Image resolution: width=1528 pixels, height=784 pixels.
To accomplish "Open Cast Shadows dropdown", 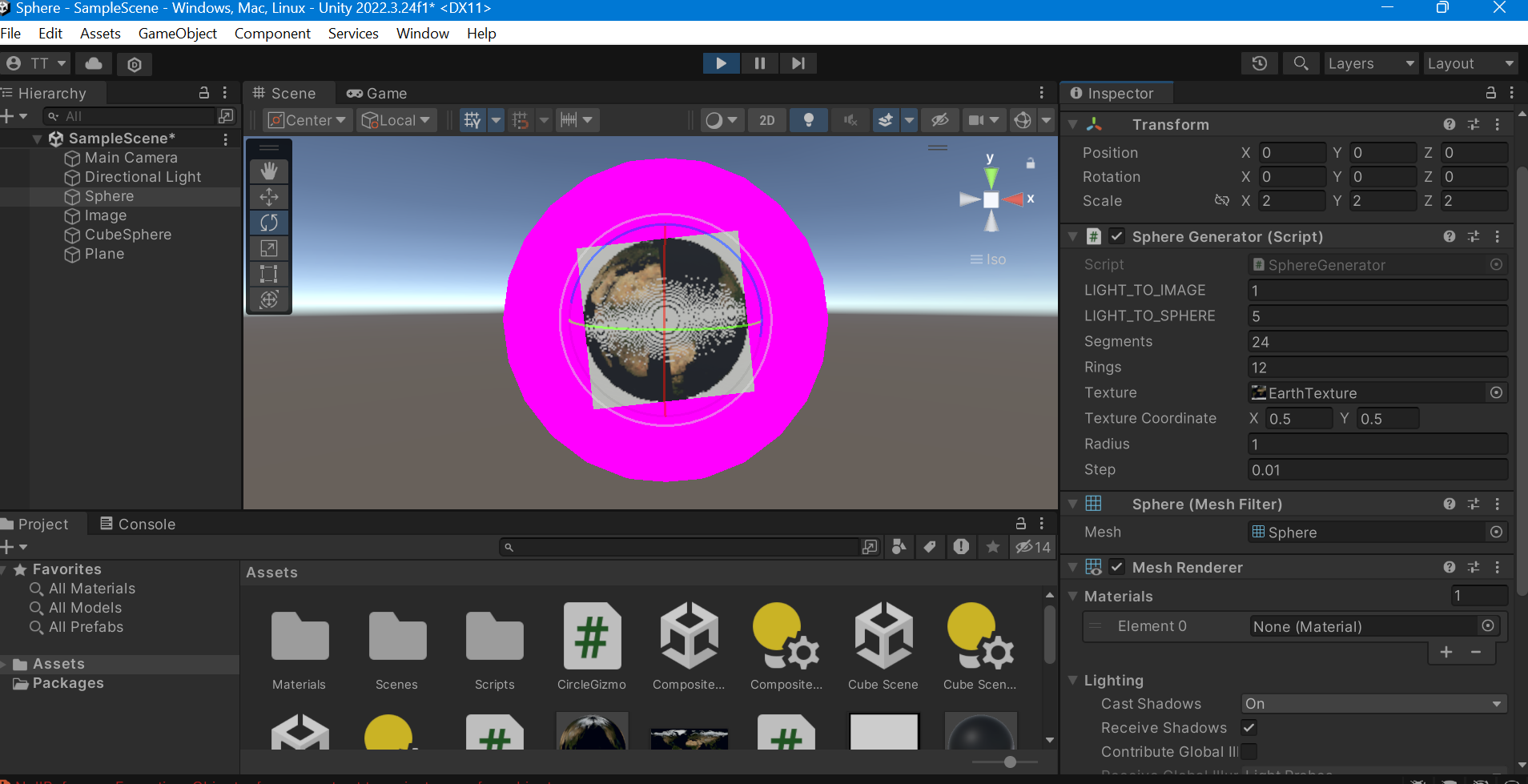I will (x=1374, y=703).
